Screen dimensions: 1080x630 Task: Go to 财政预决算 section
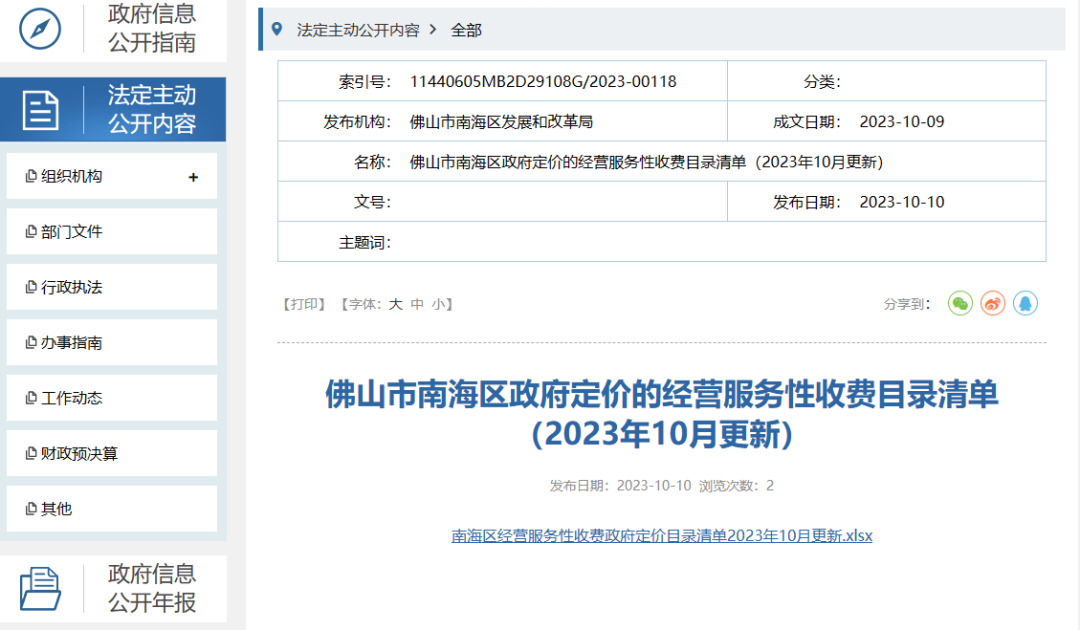tap(79, 454)
